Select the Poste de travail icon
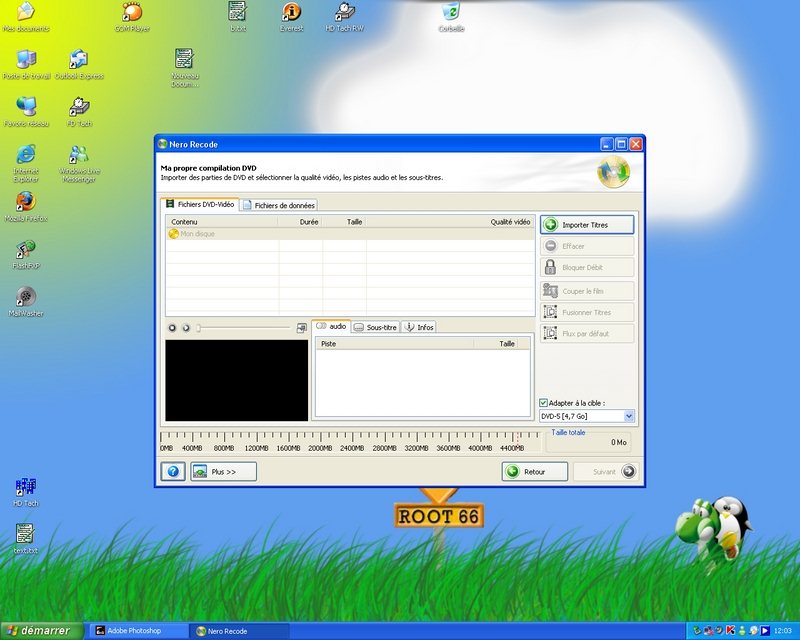Screen dimensions: 800x640 (x=27, y=65)
